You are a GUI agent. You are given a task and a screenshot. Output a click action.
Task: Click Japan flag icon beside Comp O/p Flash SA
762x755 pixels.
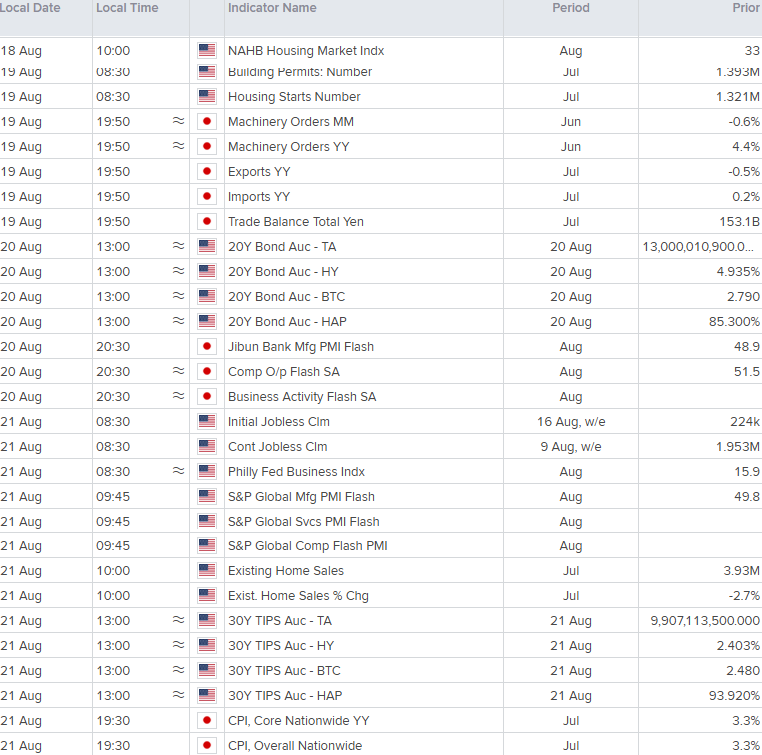[x=207, y=372]
